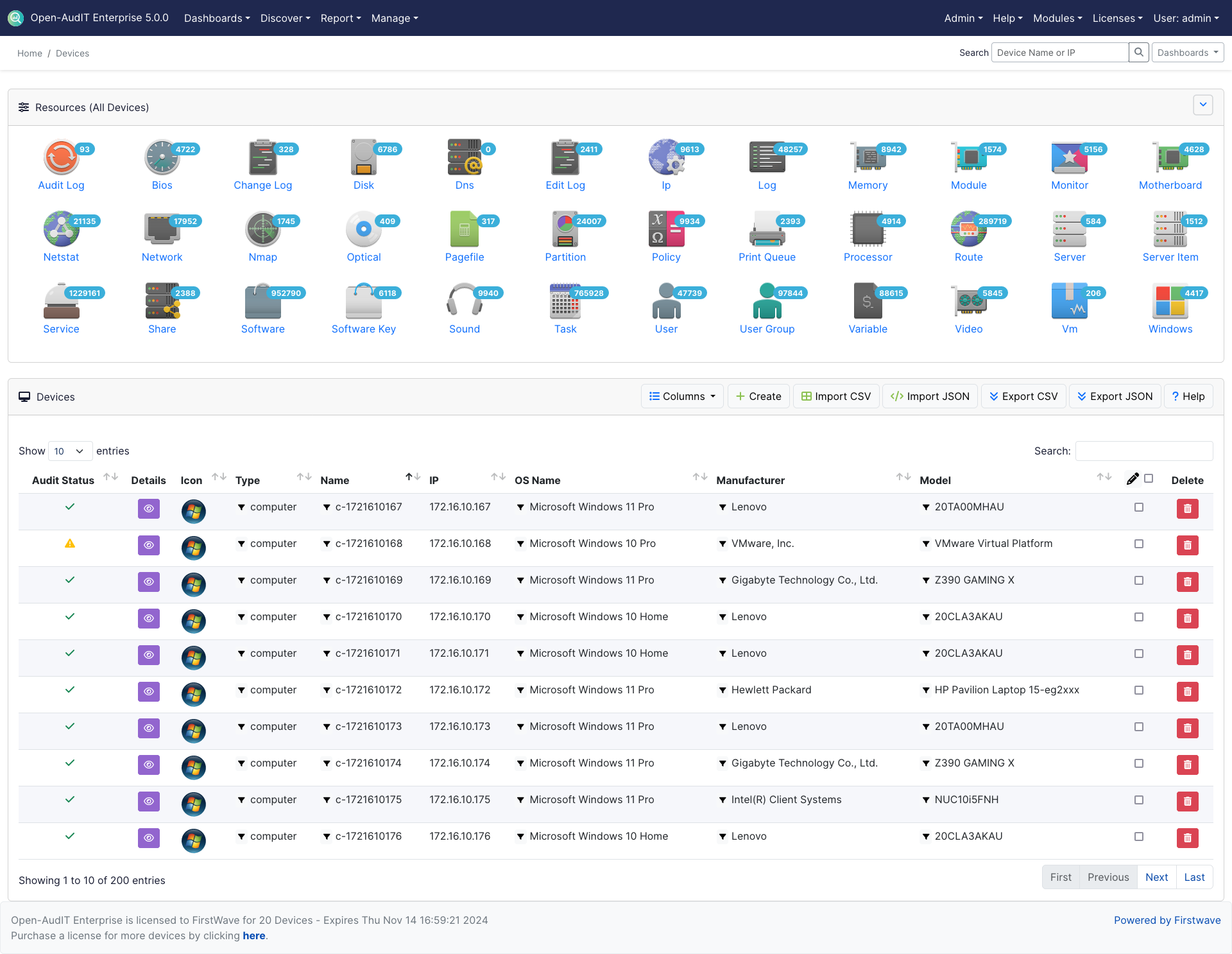Click Import CSV

[836, 396]
